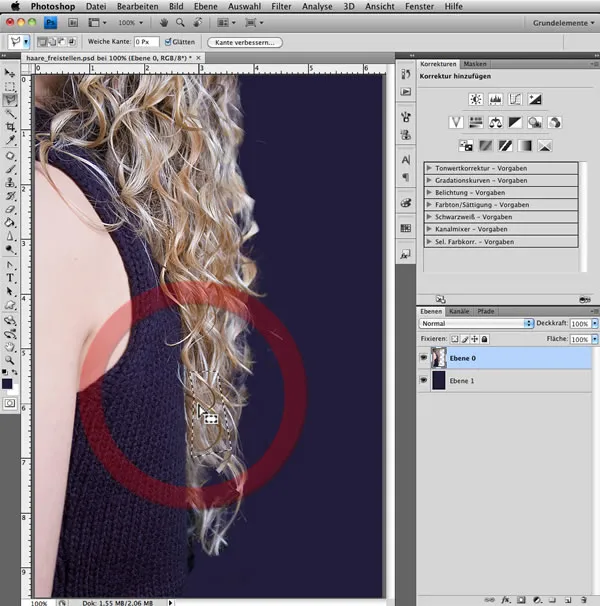Click the Kante verbessern... button
The image size is (600, 606).
coord(245,43)
